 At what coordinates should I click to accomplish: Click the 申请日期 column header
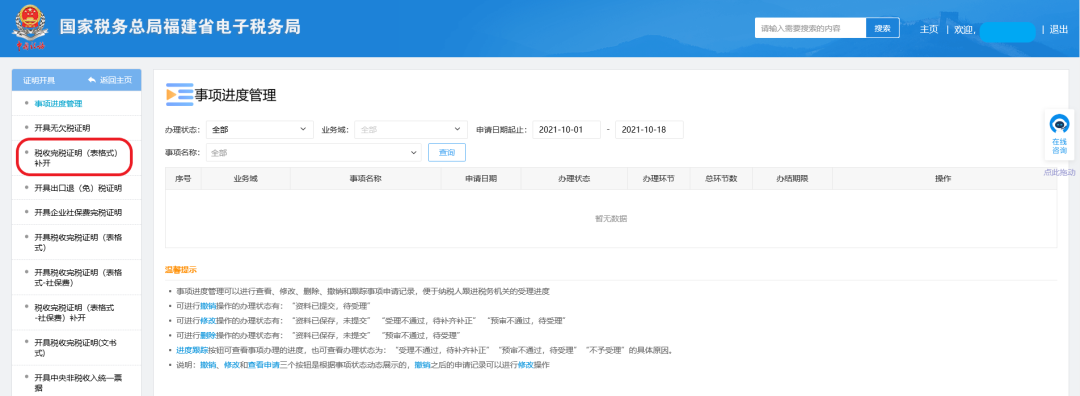click(481, 178)
